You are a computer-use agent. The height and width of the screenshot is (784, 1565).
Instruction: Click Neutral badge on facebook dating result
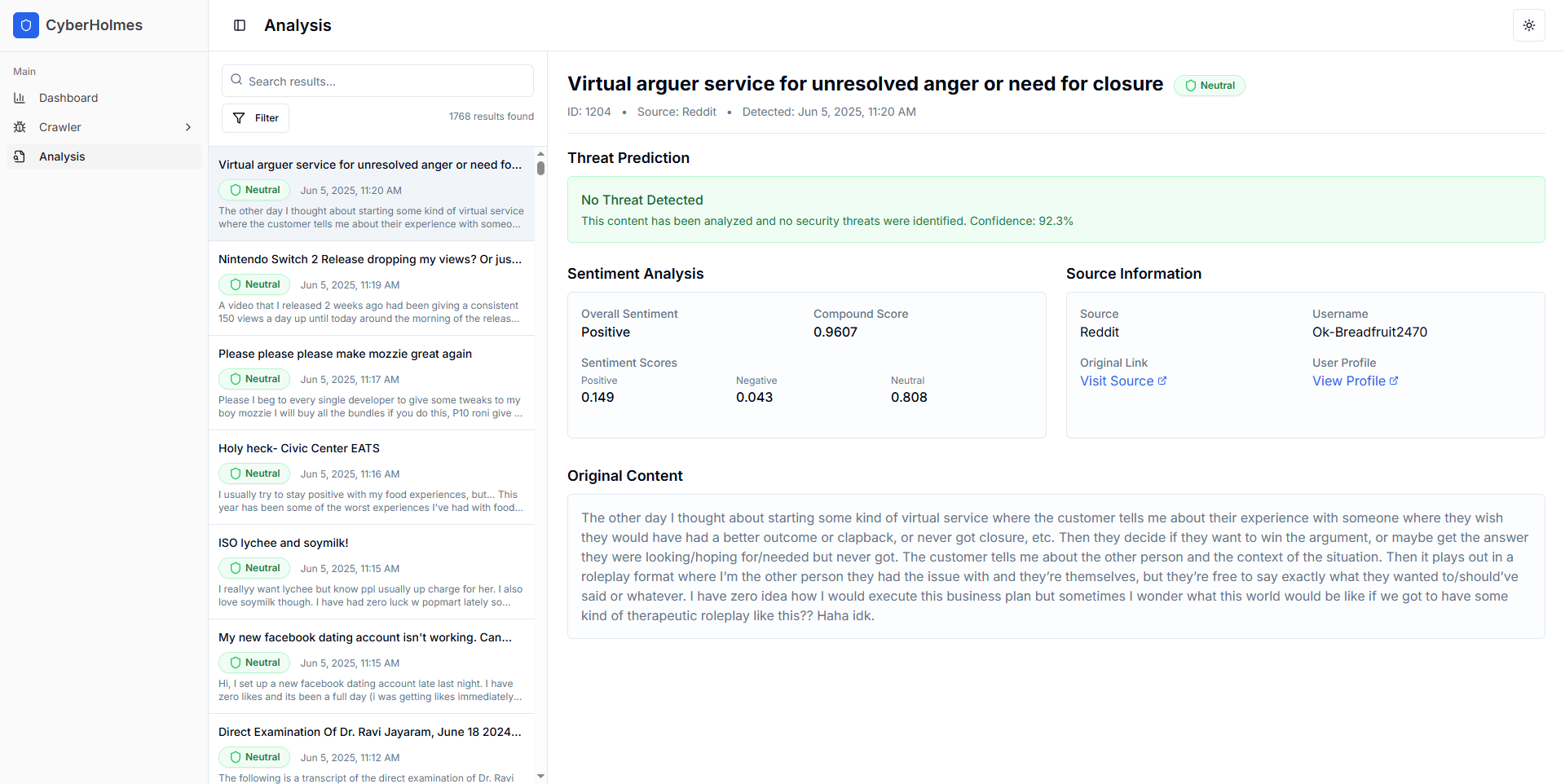pos(254,663)
